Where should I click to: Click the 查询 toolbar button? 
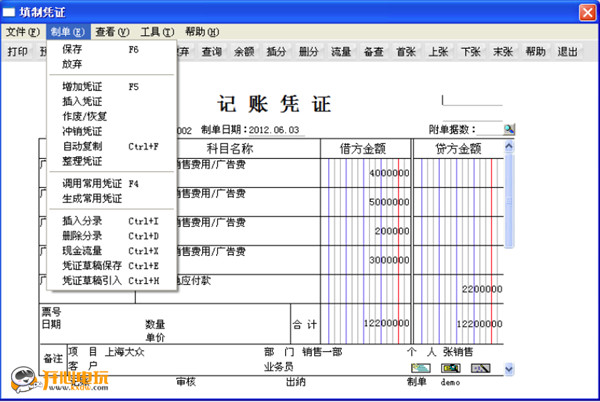point(212,52)
